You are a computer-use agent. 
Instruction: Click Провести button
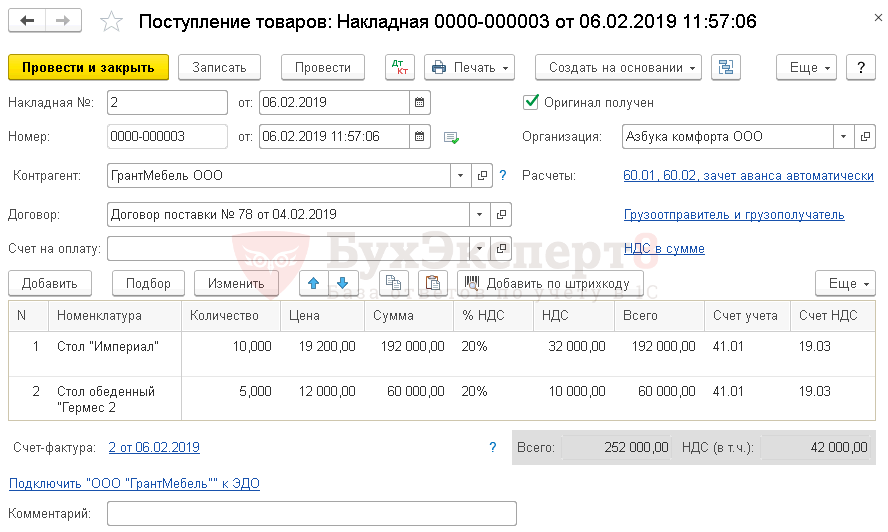[x=323, y=67]
